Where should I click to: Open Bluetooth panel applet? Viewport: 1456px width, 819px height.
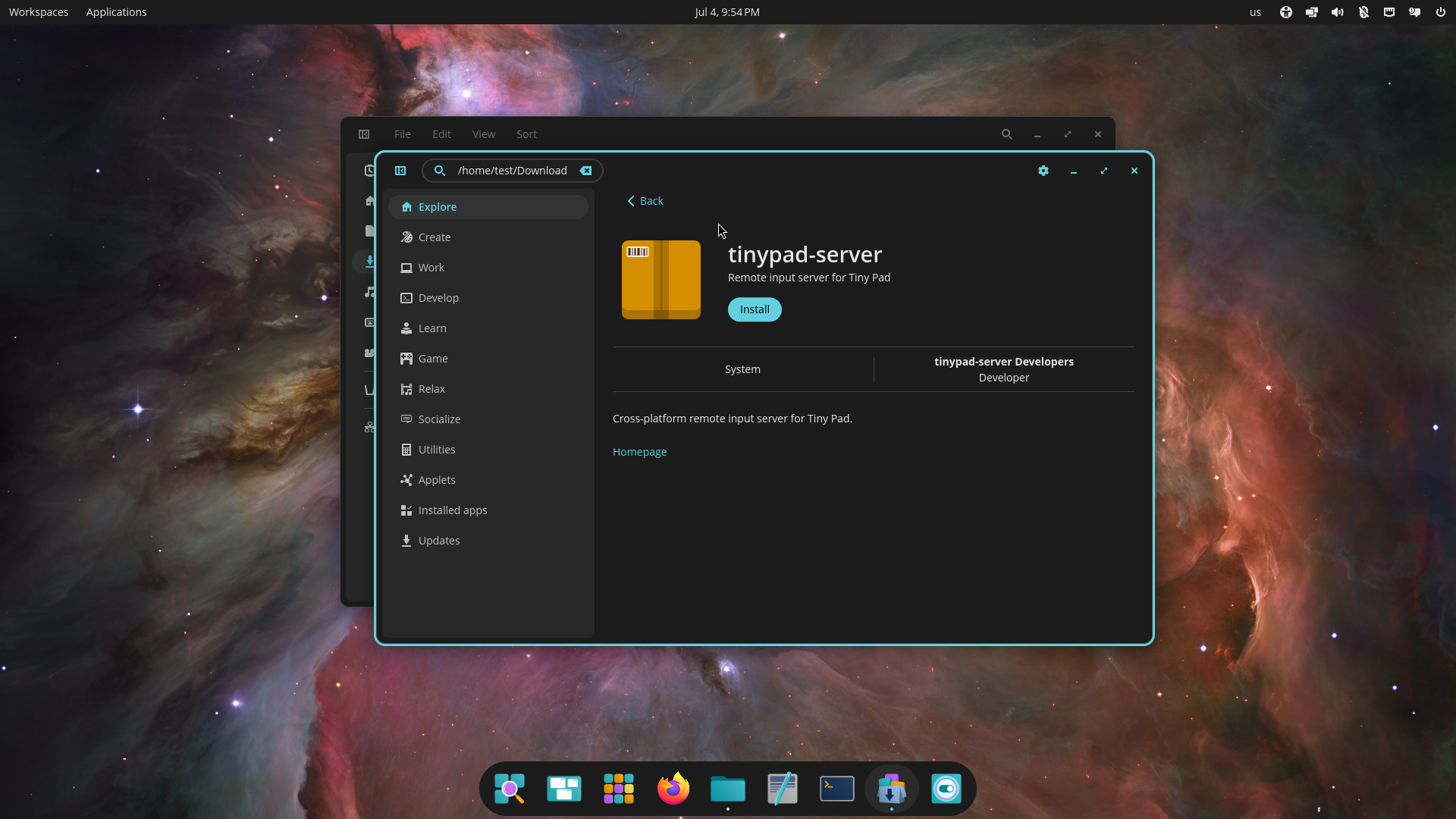pyautogui.click(x=1363, y=12)
